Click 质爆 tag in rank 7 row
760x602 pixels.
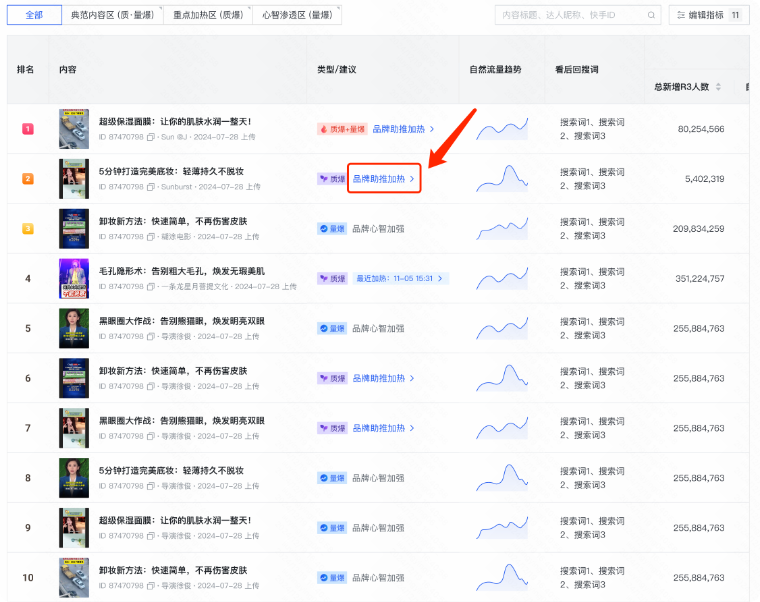tap(332, 428)
